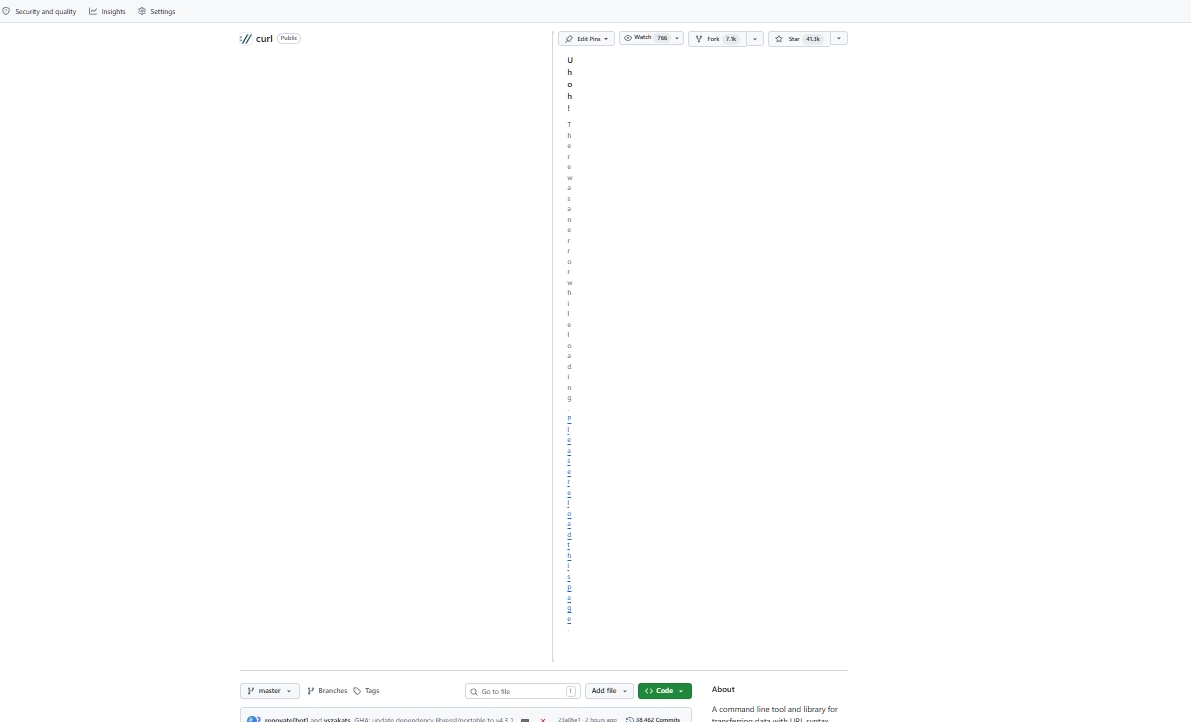Click the Security and quality shield icon
The height and width of the screenshot is (722, 1191).
coord(6,11)
